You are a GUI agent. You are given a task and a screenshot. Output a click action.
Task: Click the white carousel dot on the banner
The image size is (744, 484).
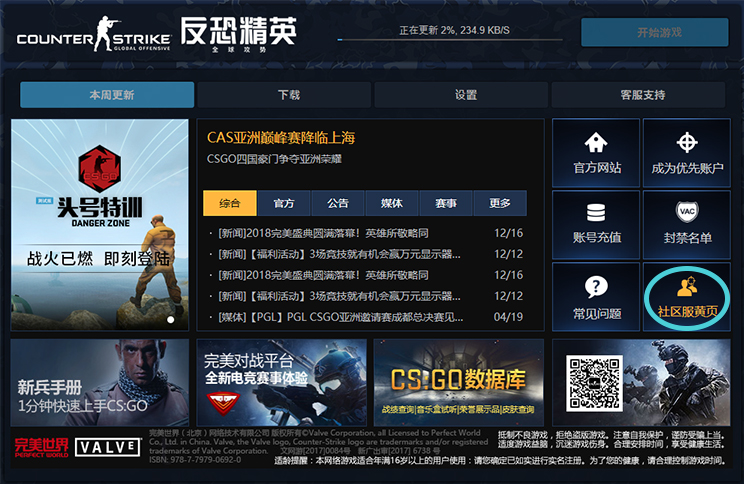170,320
